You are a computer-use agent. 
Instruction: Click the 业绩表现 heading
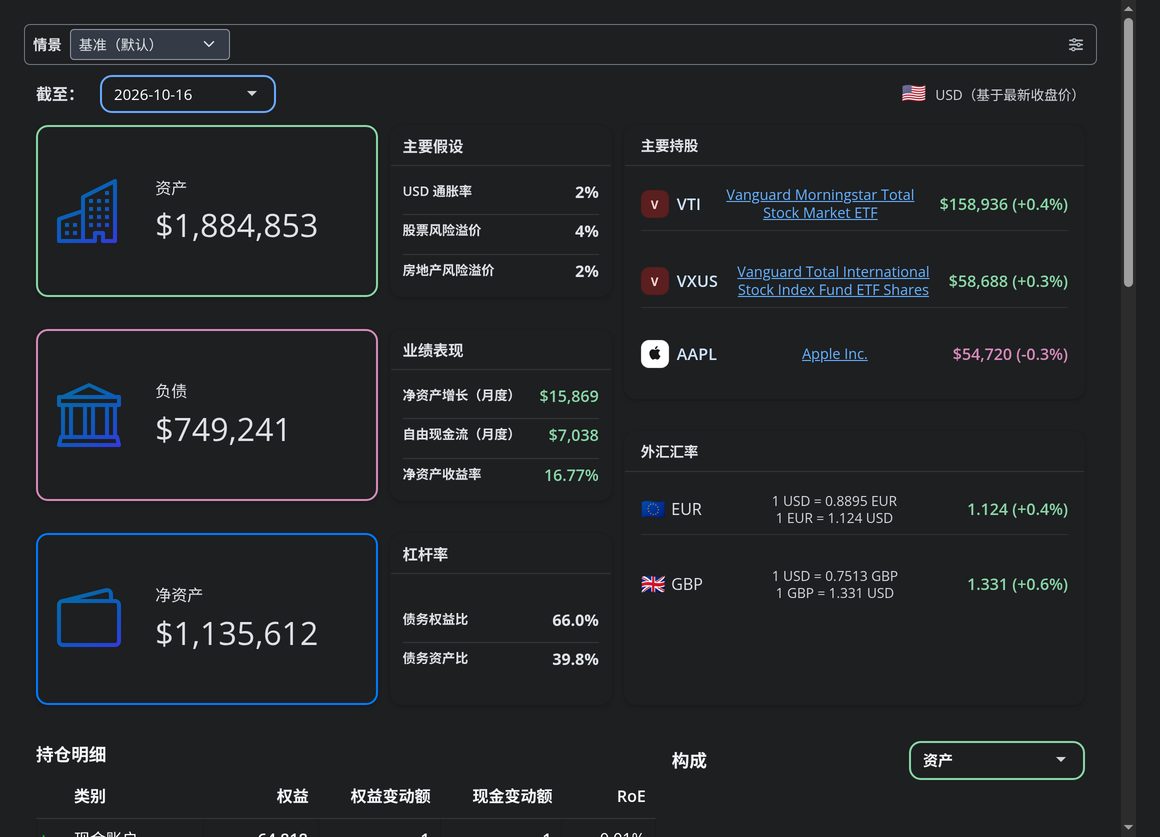pyautogui.click(x=433, y=350)
